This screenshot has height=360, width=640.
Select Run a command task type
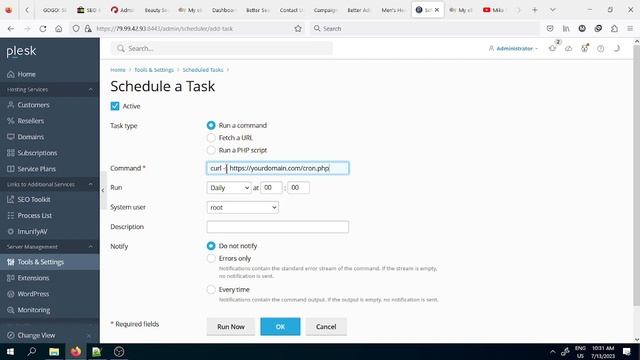pos(211,125)
